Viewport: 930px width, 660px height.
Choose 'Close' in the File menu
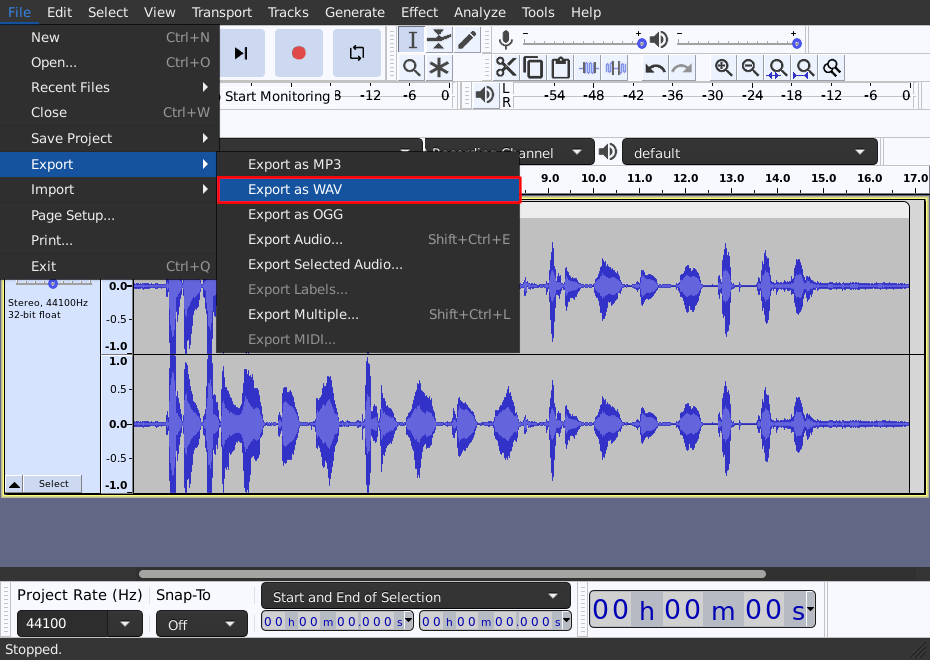[110, 112]
